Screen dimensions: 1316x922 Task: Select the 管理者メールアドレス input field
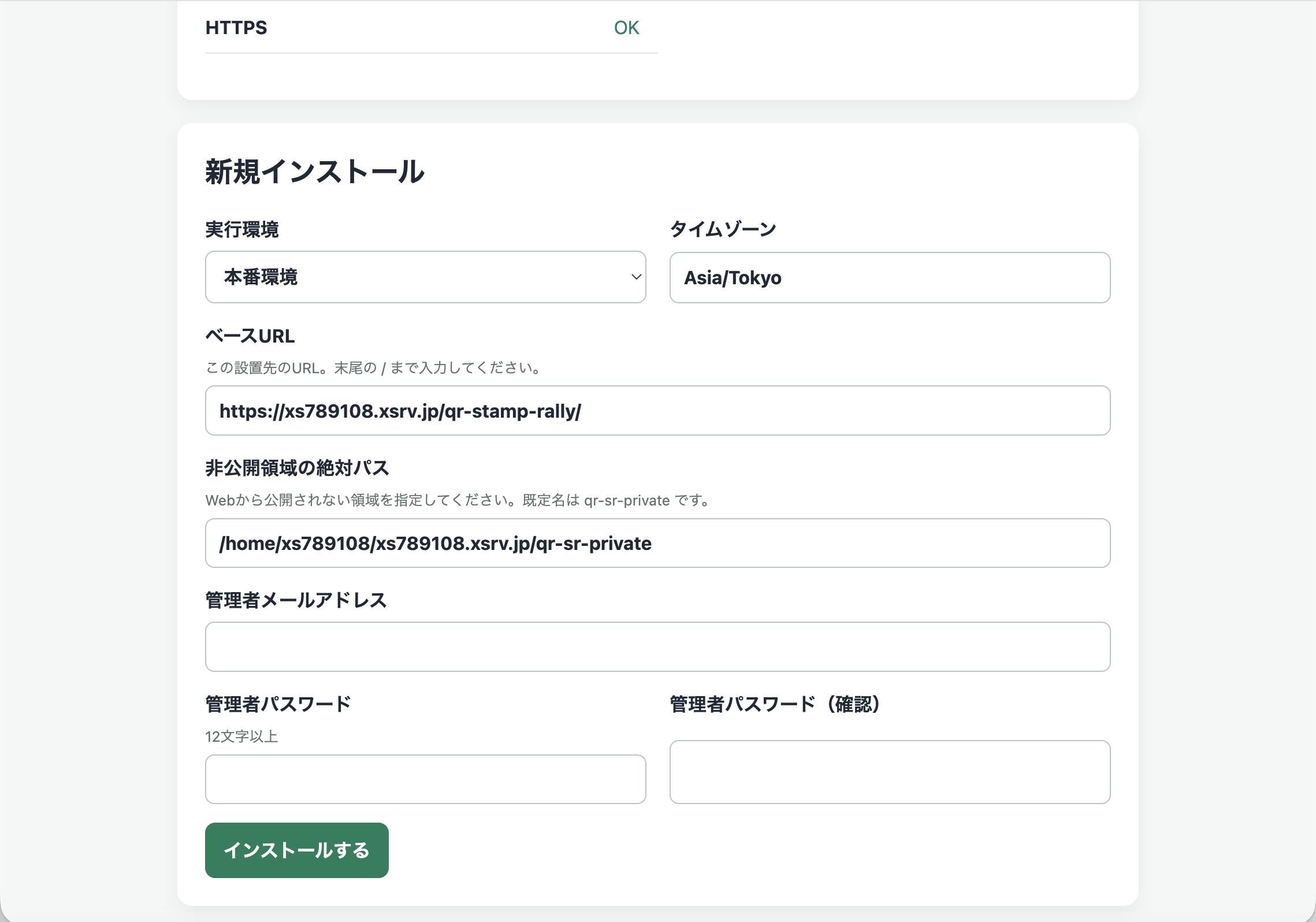pos(657,646)
